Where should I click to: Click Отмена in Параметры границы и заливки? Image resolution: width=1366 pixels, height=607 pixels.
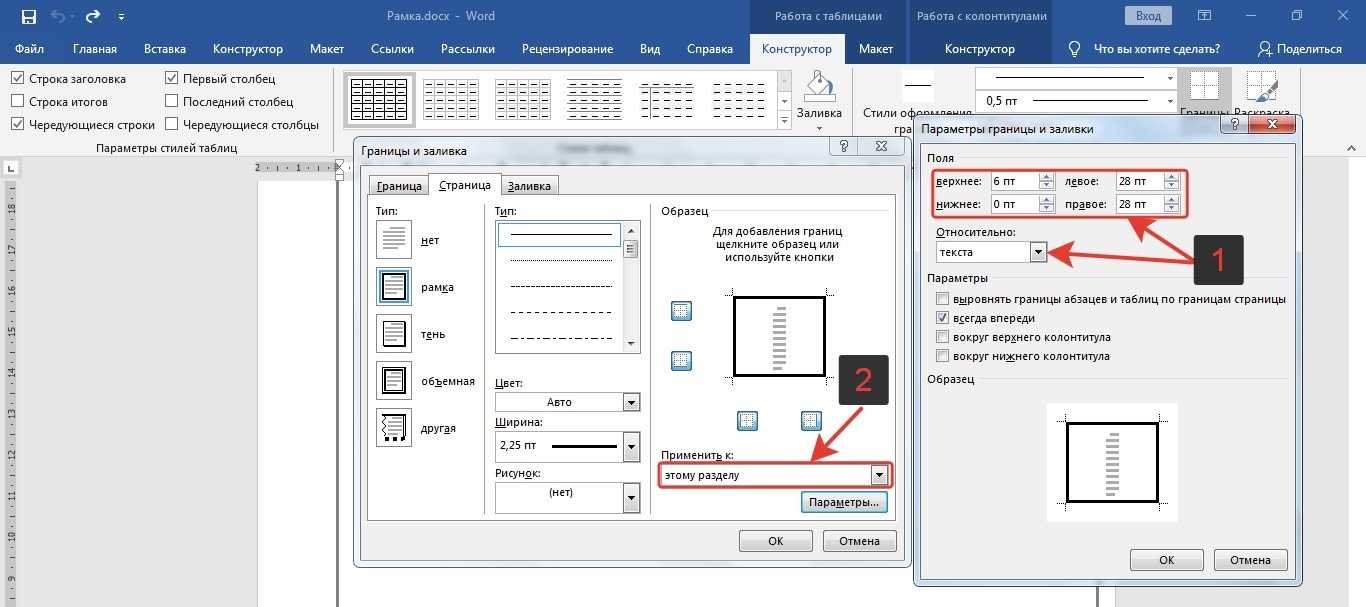1251,560
